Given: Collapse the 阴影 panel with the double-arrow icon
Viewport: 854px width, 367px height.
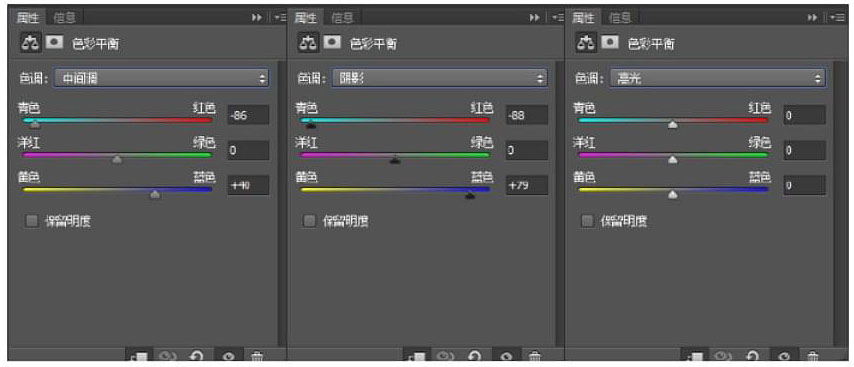Looking at the screenshot, I should (534, 17).
